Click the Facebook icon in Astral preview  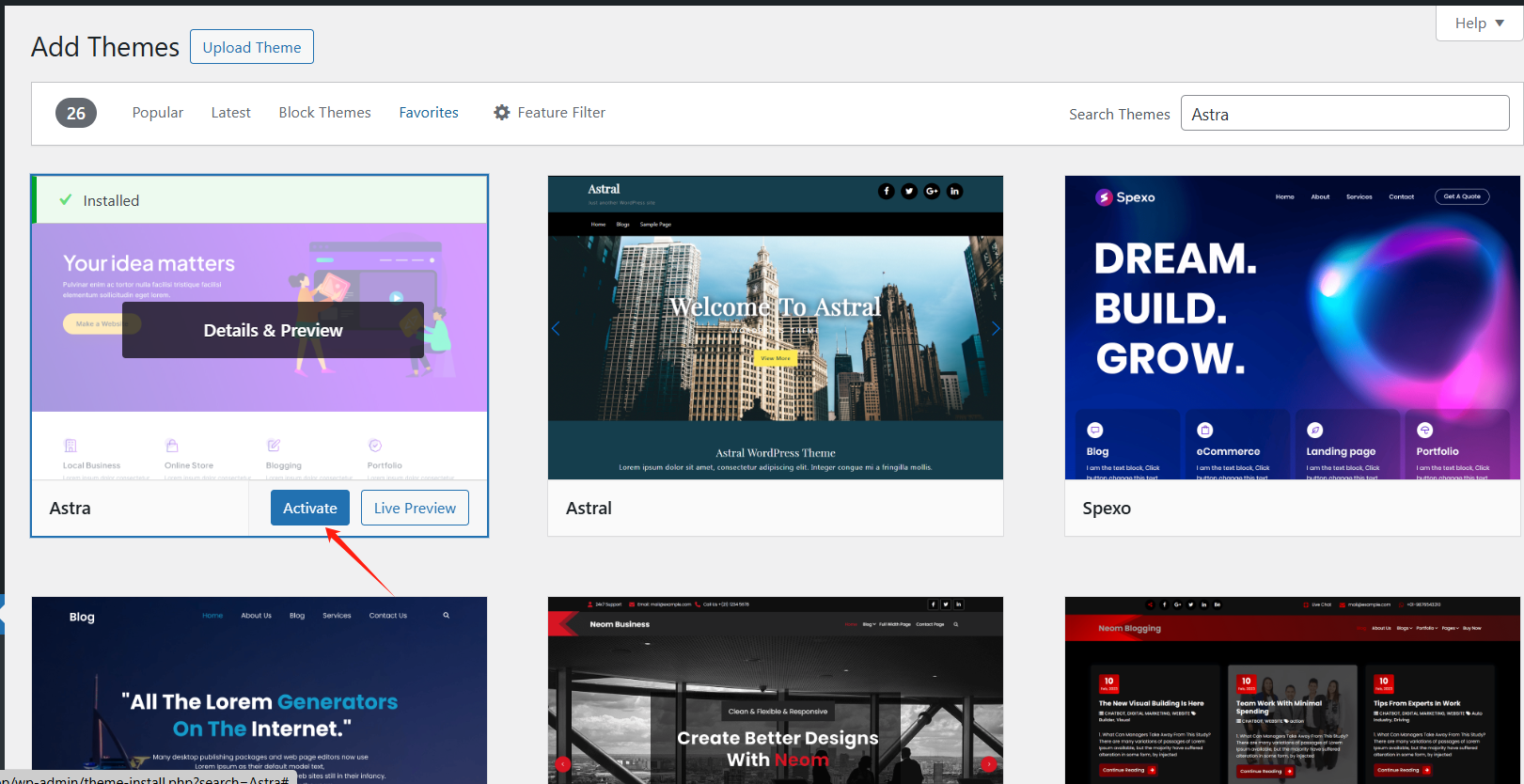pos(886,191)
